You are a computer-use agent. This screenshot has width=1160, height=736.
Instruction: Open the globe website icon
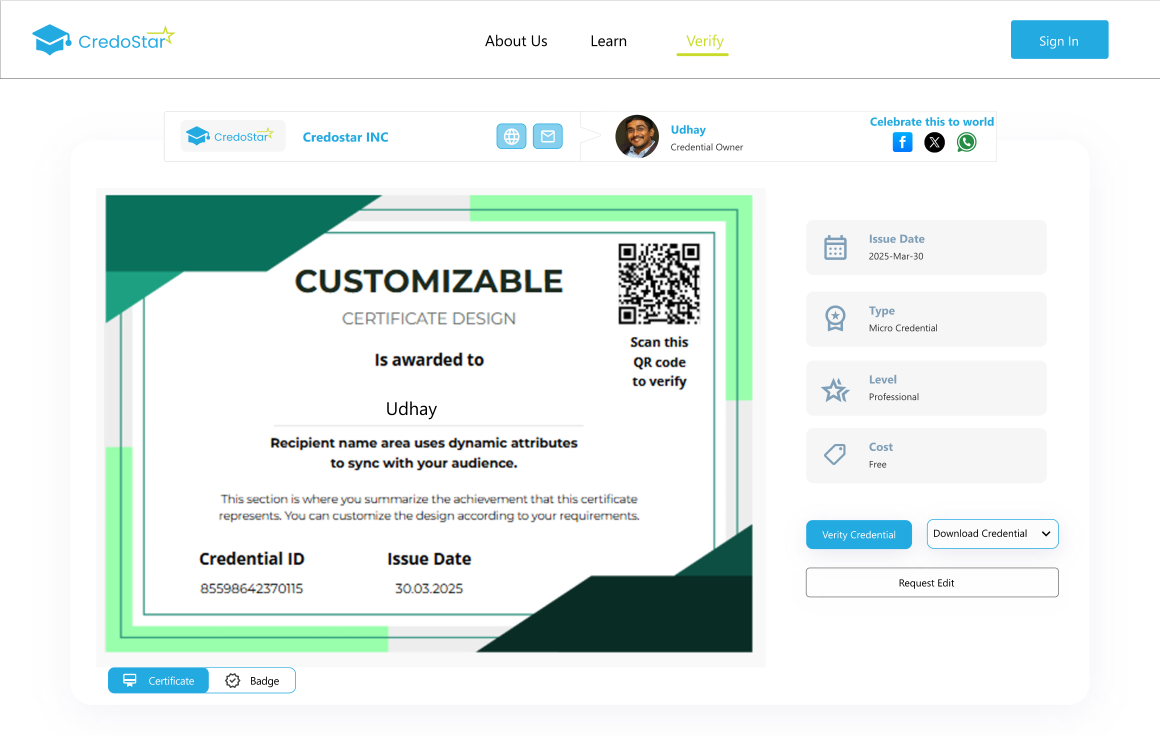(x=512, y=137)
